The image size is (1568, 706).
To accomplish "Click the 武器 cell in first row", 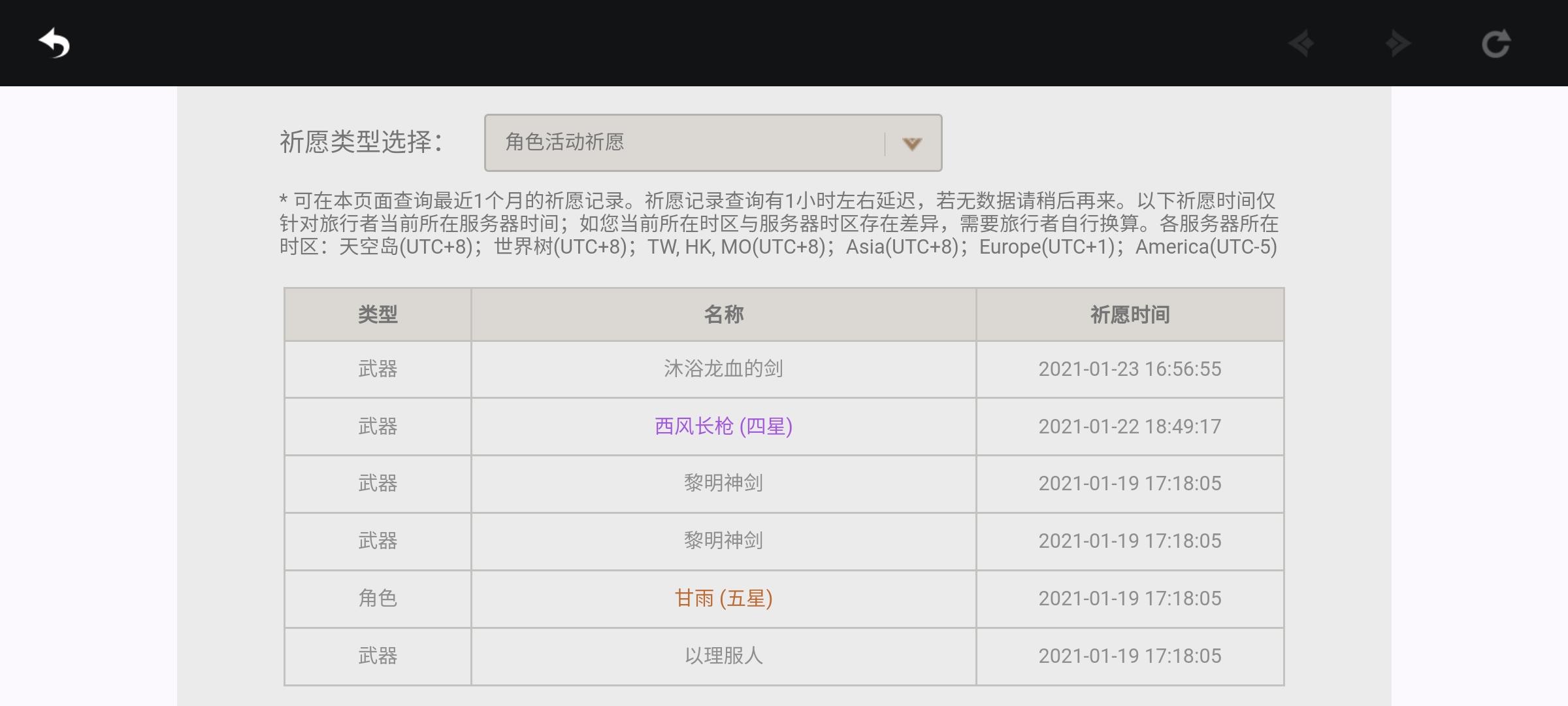I will tap(378, 369).
